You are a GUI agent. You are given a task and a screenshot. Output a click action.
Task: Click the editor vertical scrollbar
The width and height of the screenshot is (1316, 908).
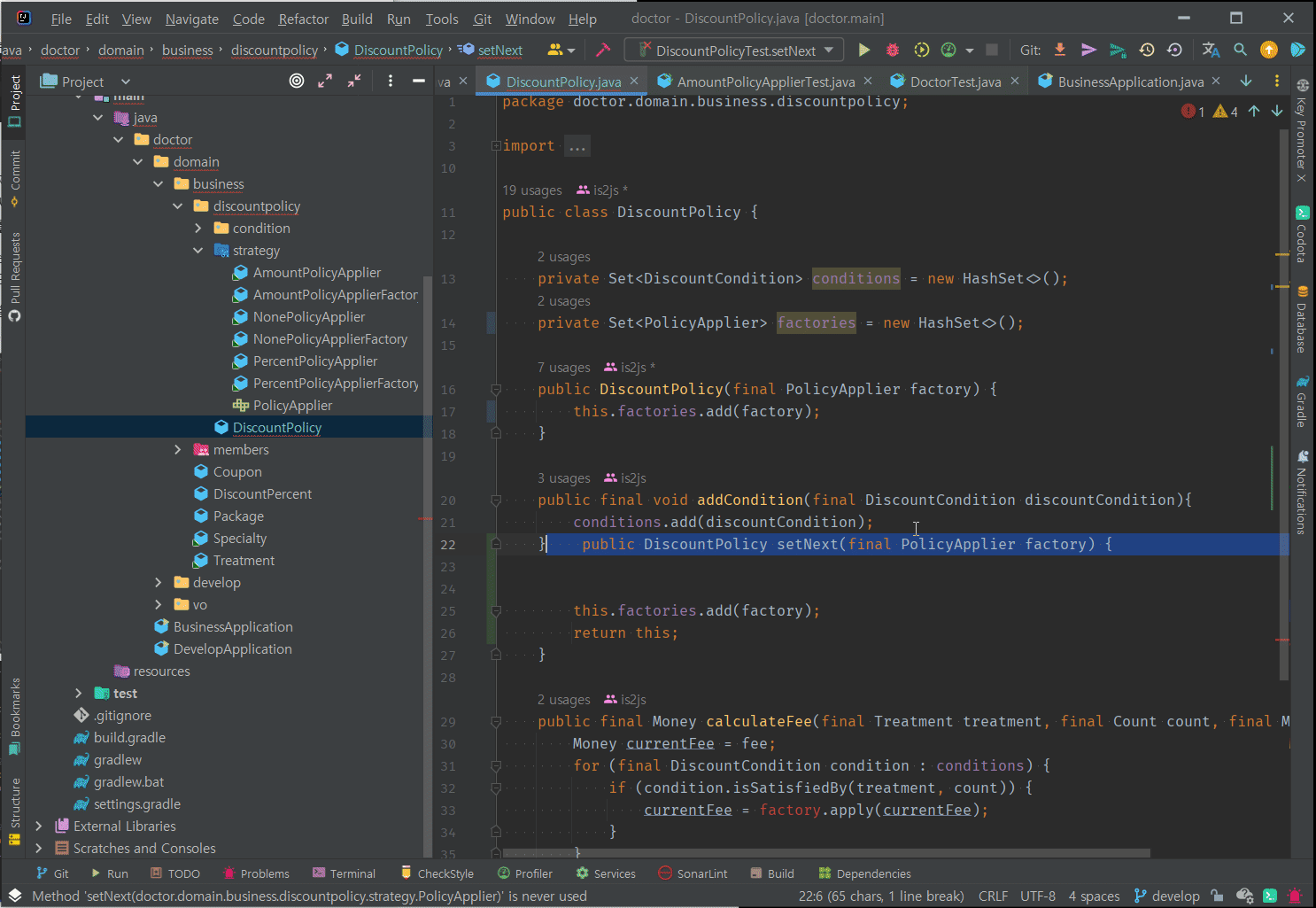click(1283, 399)
